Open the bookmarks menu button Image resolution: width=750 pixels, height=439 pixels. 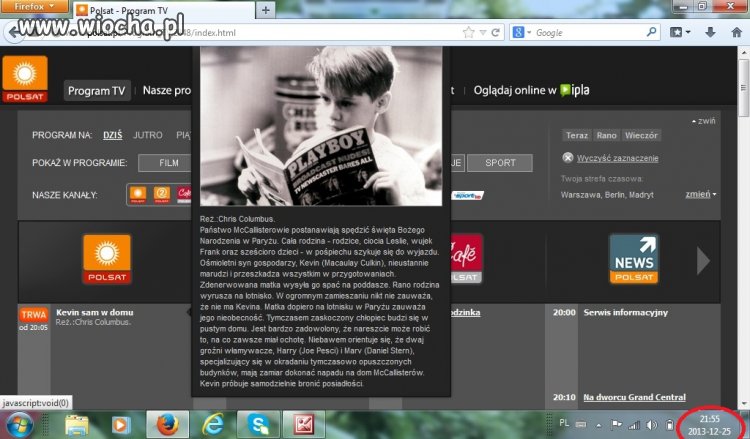pyautogui.click(x=680, y=33)
